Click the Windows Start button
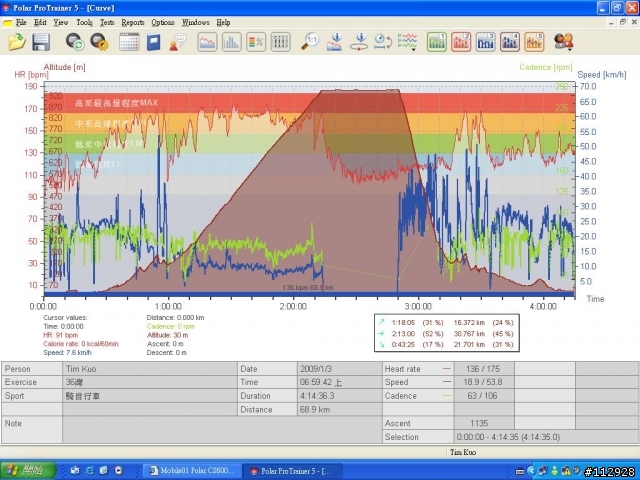This screenshot has width=640, height=480. pyautogui.click(x=28, y=471)
